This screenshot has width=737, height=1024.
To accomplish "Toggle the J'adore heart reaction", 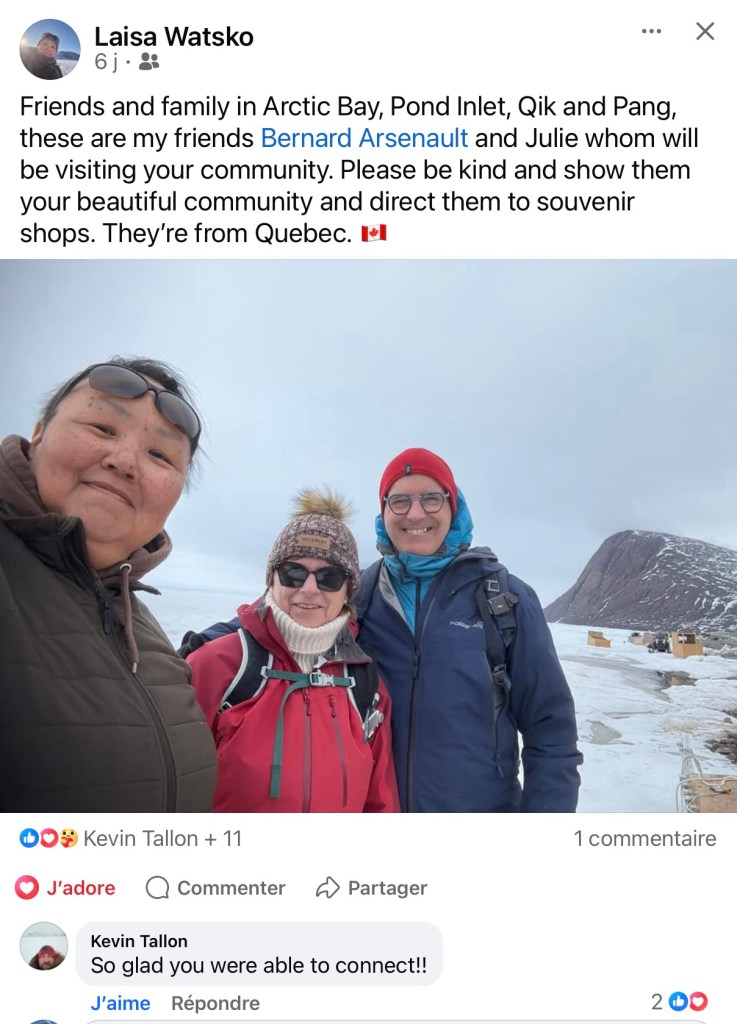I will (65, 888).
